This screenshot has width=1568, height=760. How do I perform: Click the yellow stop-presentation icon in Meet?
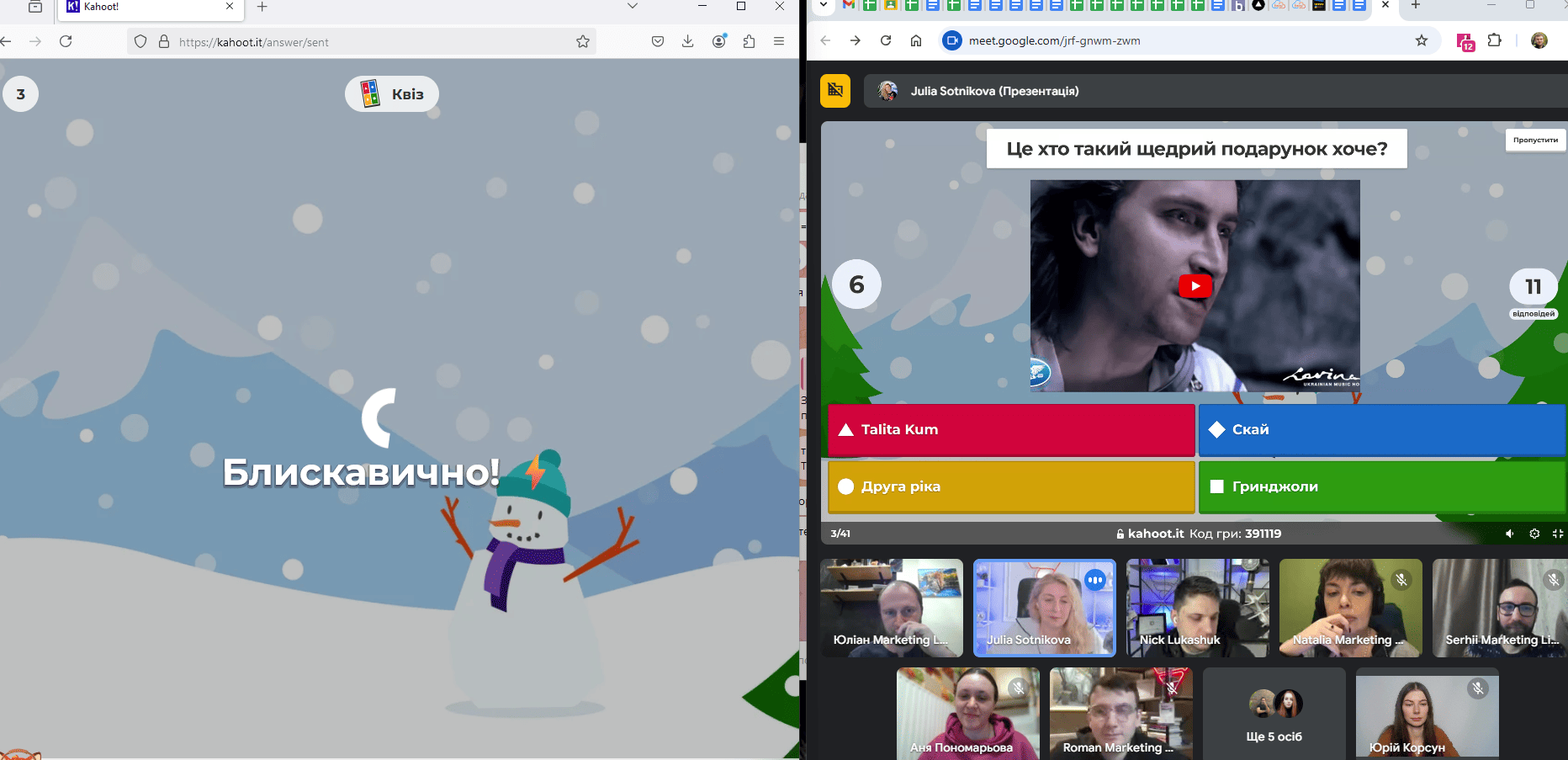[834, 90]
